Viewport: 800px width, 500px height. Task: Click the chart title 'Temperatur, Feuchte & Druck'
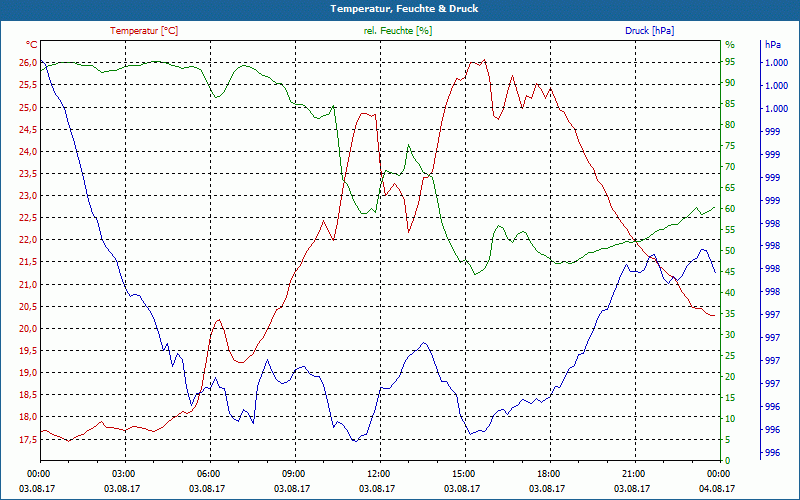(404, 9)
